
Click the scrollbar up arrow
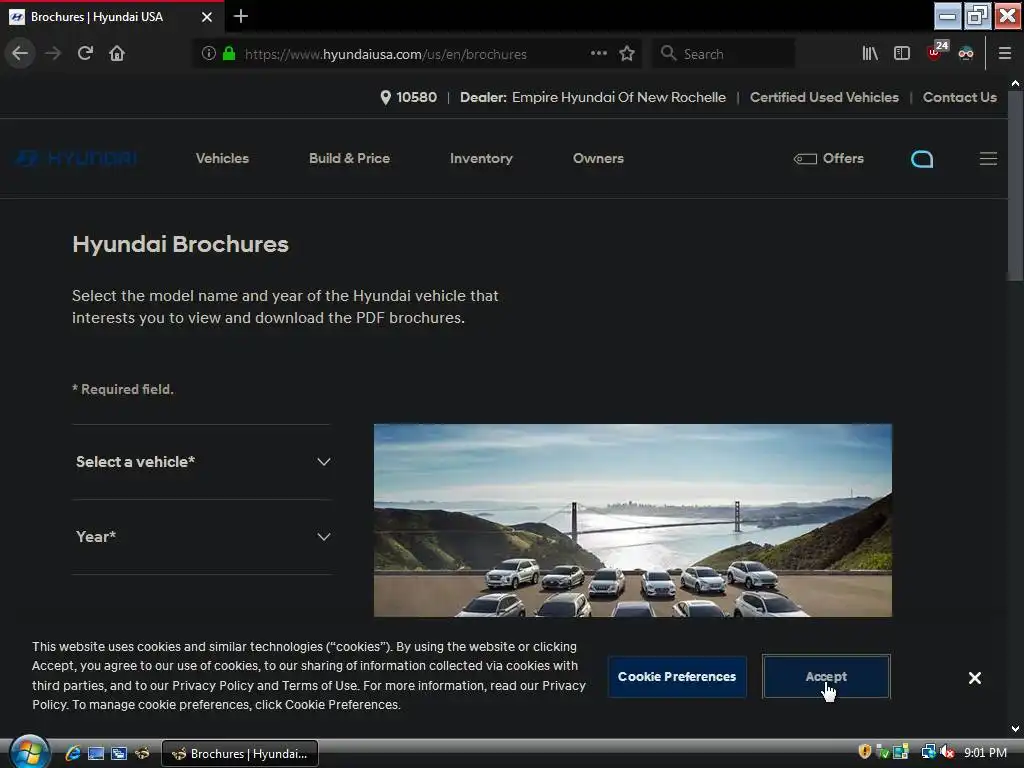tap(1015, 84)
